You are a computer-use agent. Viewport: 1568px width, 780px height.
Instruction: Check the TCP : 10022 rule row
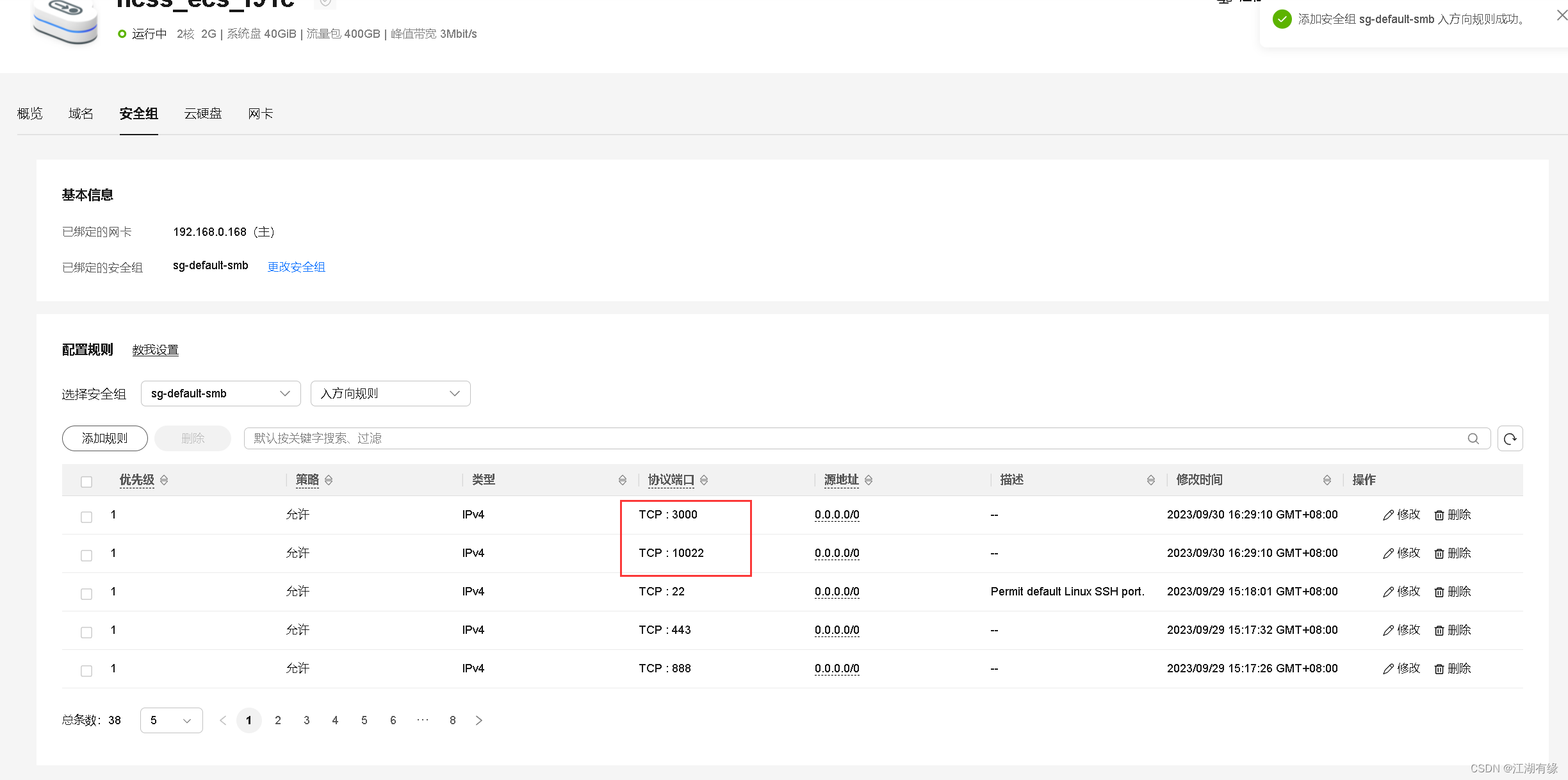86,555
